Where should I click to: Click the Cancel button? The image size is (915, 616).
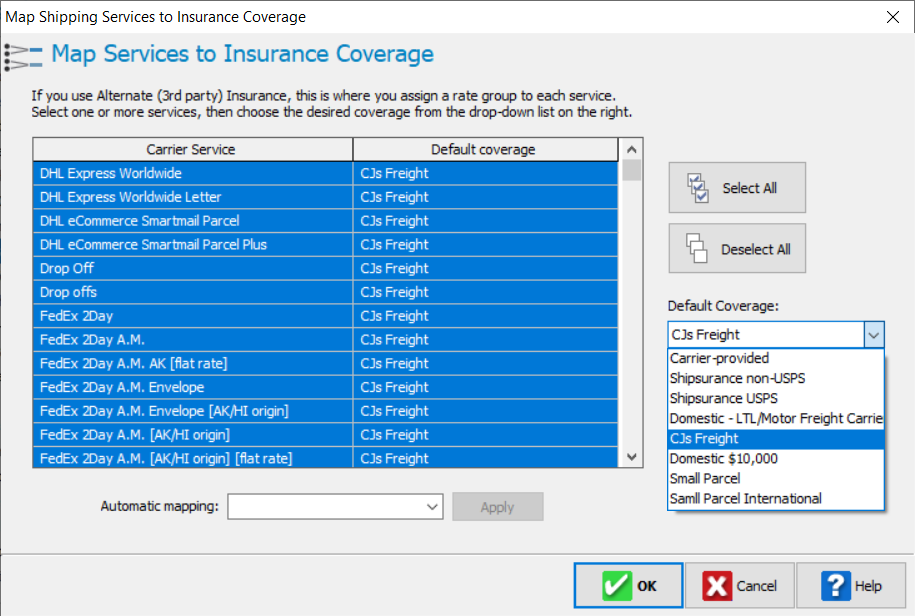tap(739, 585)
